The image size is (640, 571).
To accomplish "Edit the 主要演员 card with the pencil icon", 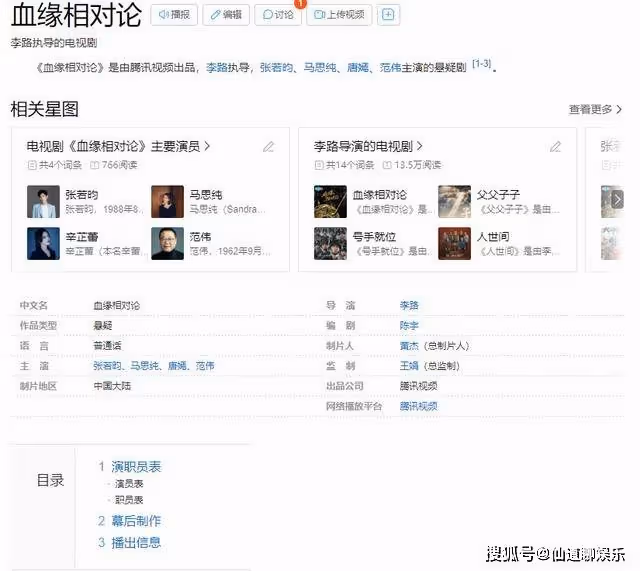I will coord(269,147).
